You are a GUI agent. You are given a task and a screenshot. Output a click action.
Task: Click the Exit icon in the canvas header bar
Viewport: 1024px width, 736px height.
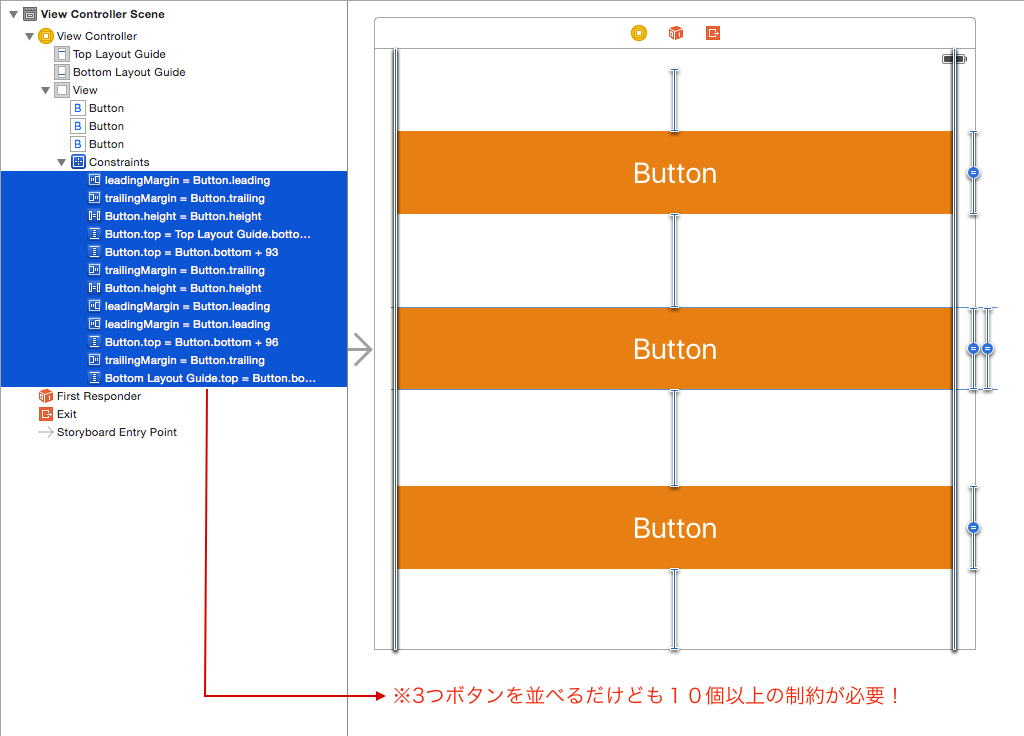pos(712,32)
